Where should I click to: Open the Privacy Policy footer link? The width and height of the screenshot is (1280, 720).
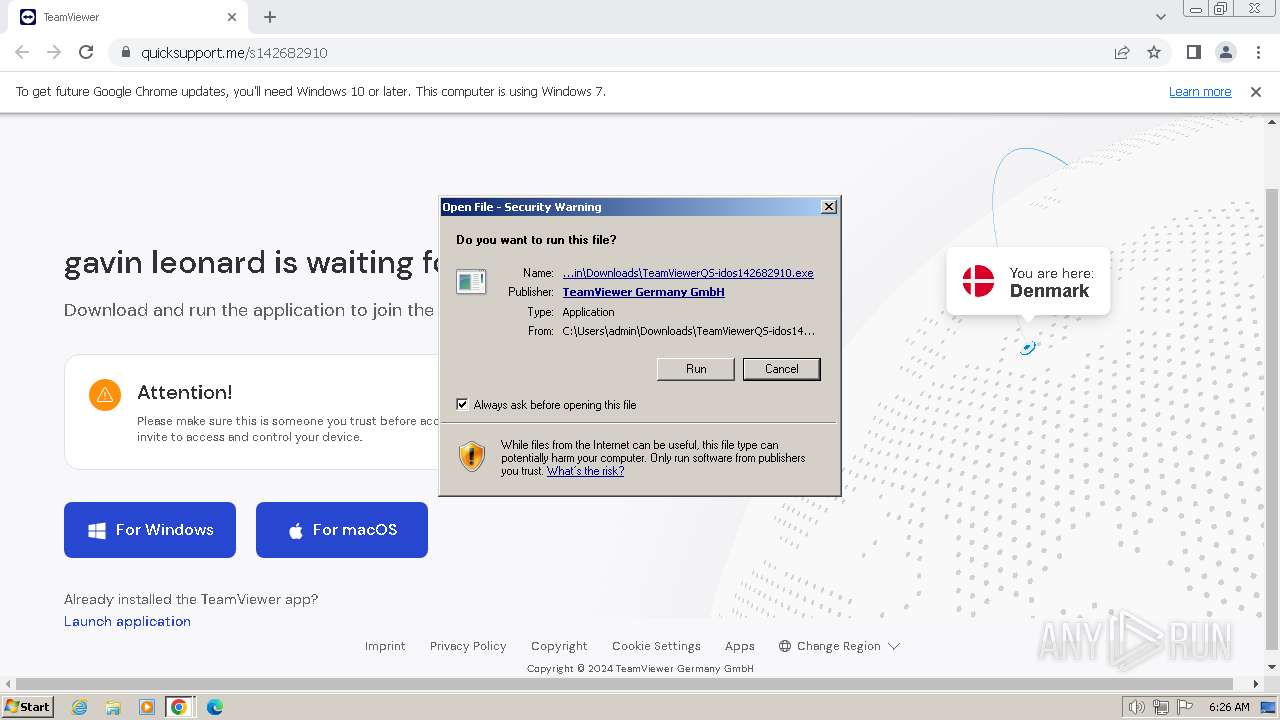pos(468,646)
